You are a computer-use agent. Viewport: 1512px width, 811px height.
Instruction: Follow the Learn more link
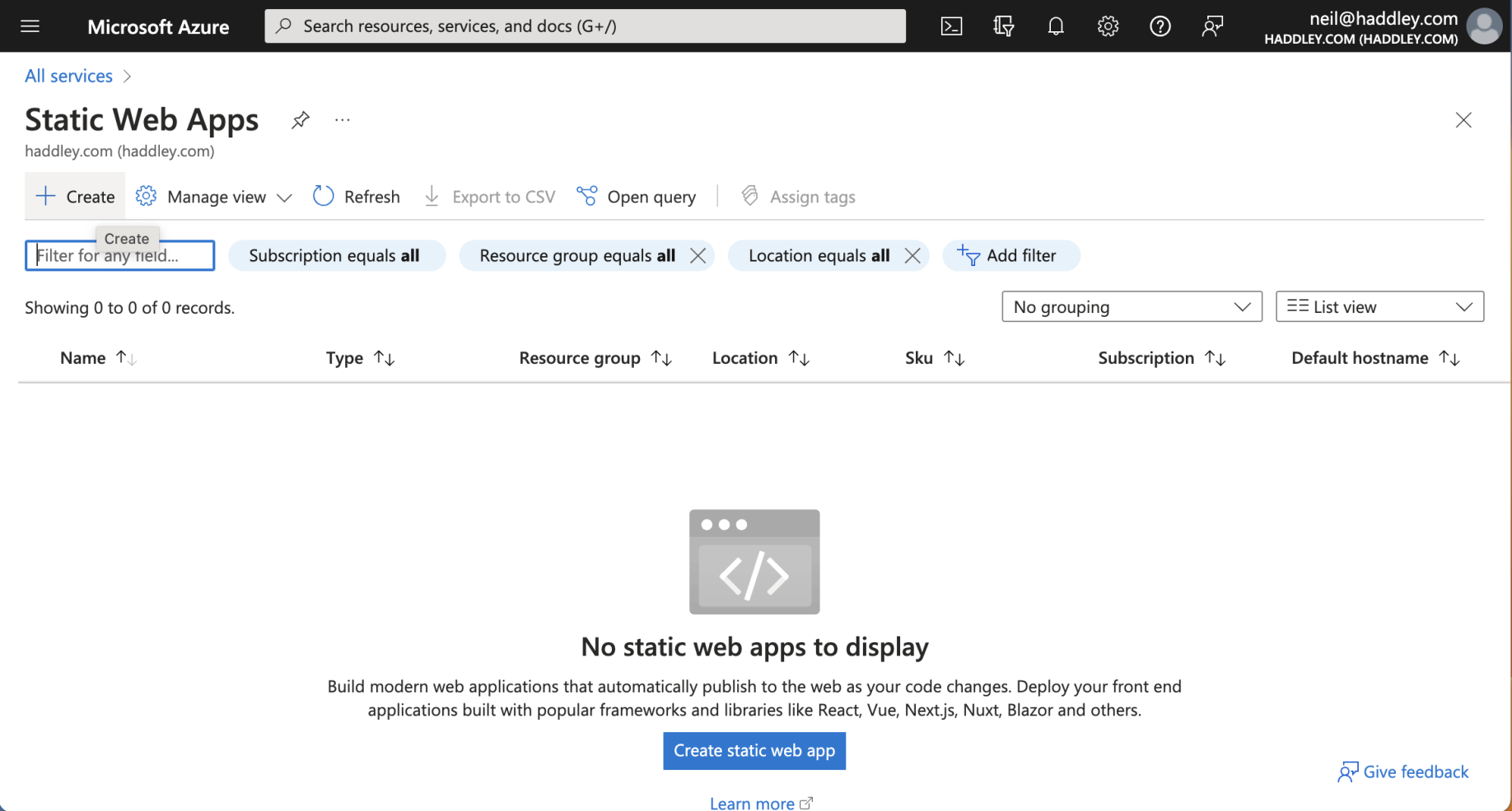coord(752,803)
